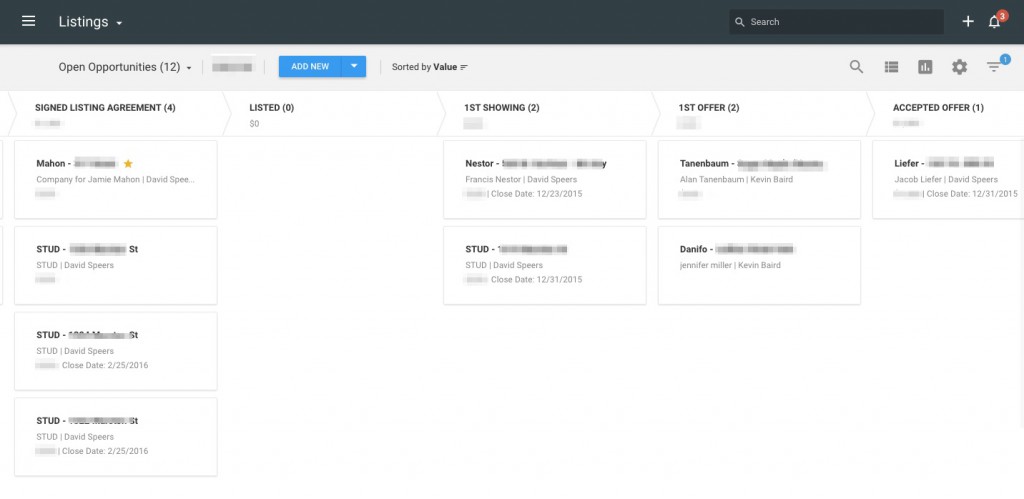This screenshot has width=1024, height=499.
Task: Click "Francis Nestor | David Speers" text
Action: click(521, 180)
